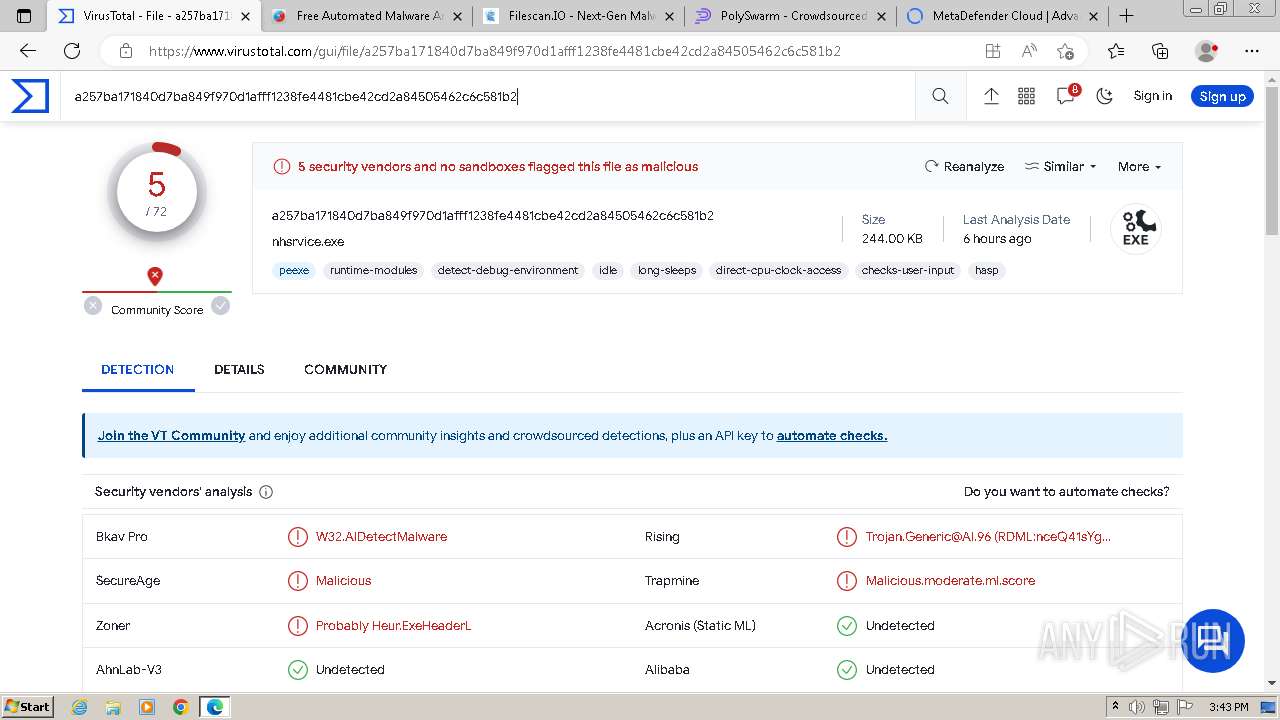This screenshot has width=1280, height=720.
Task: Open the Filescan.IO browser tab
Action: (x=577, y=16)
